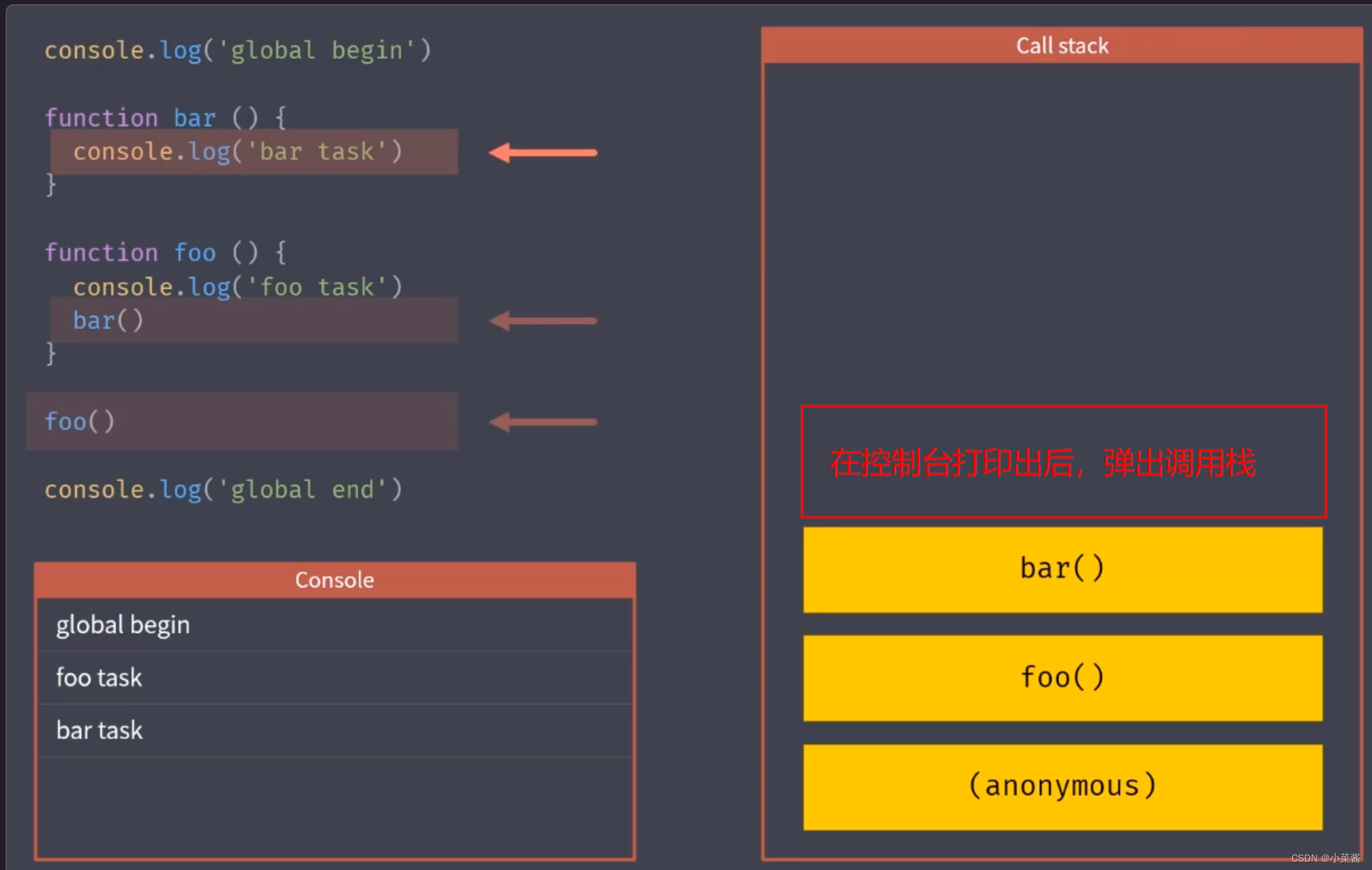Click the Console panel header

[x=335, y=580]
